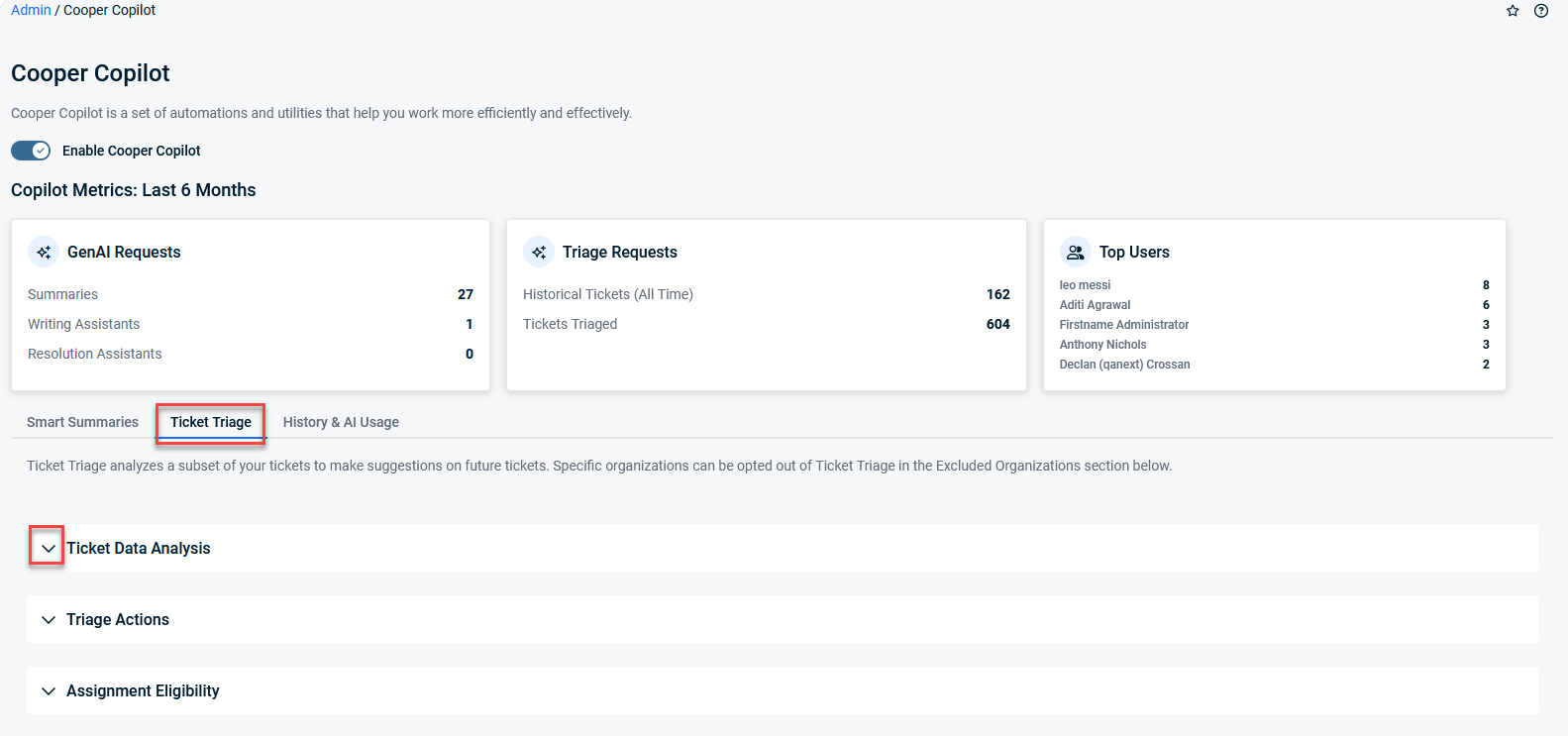Select the Ticket Triage tab

coord(210,422)
